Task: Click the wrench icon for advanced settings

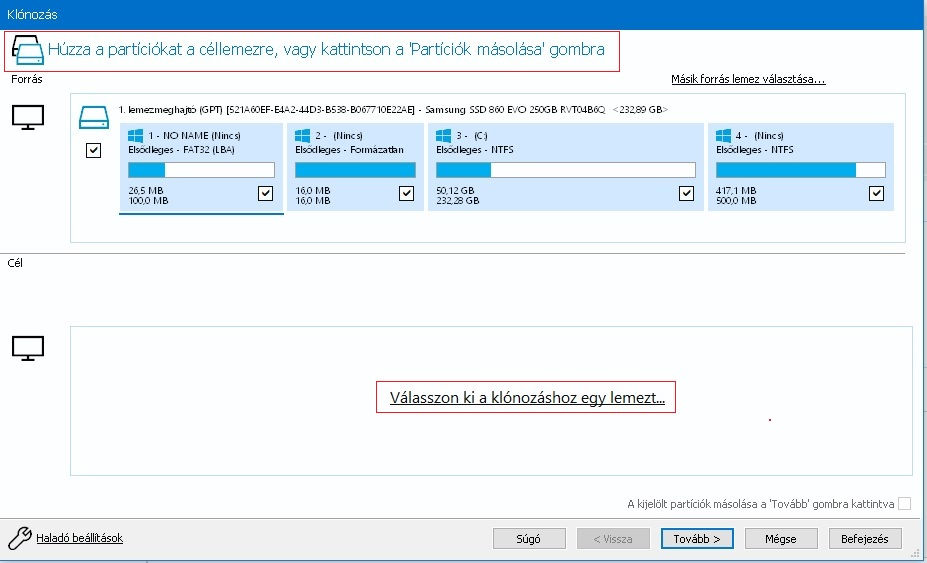Action: [x=19, y=538]
